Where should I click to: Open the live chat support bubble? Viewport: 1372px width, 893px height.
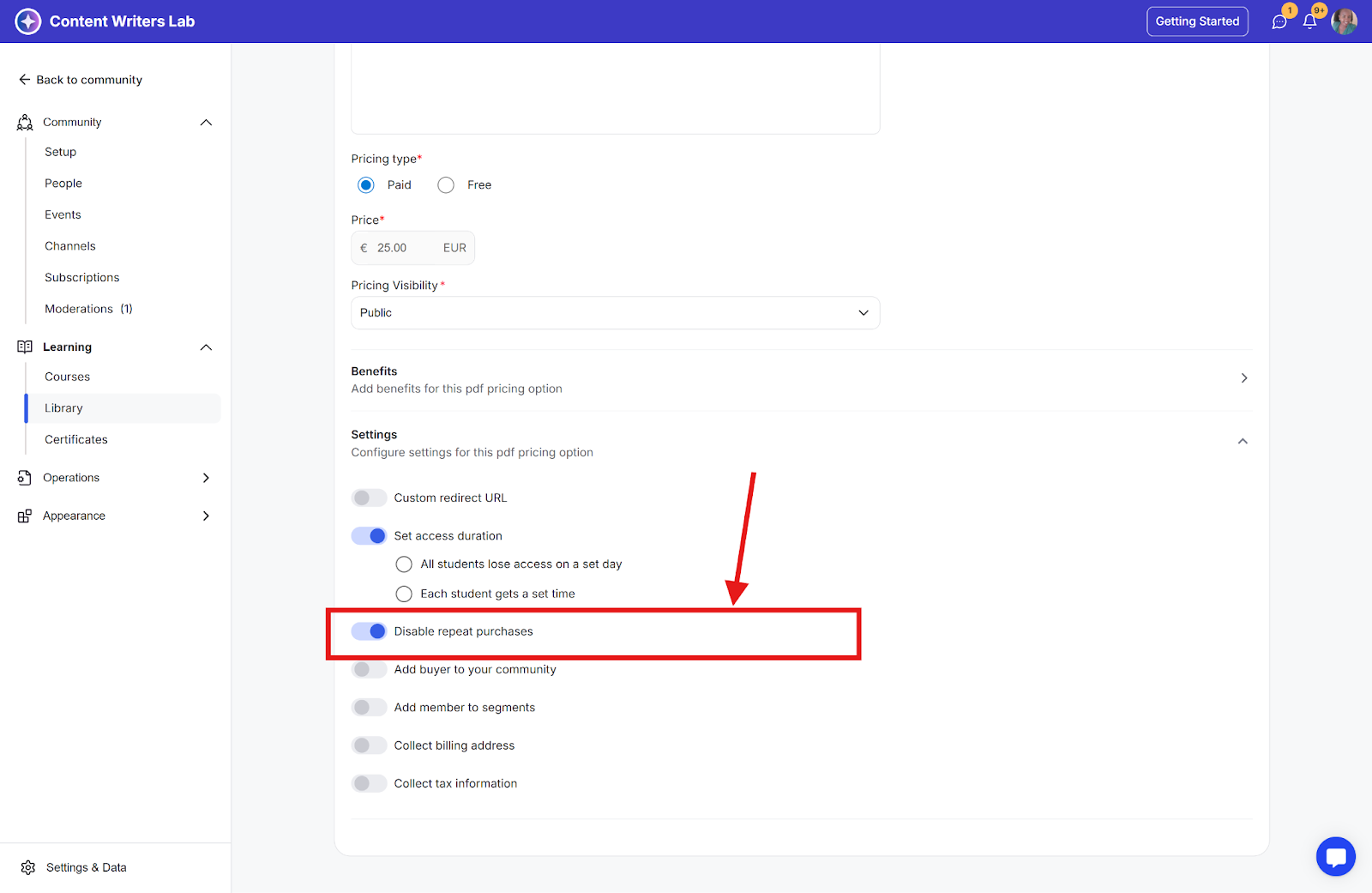(x=1336, y=856)
